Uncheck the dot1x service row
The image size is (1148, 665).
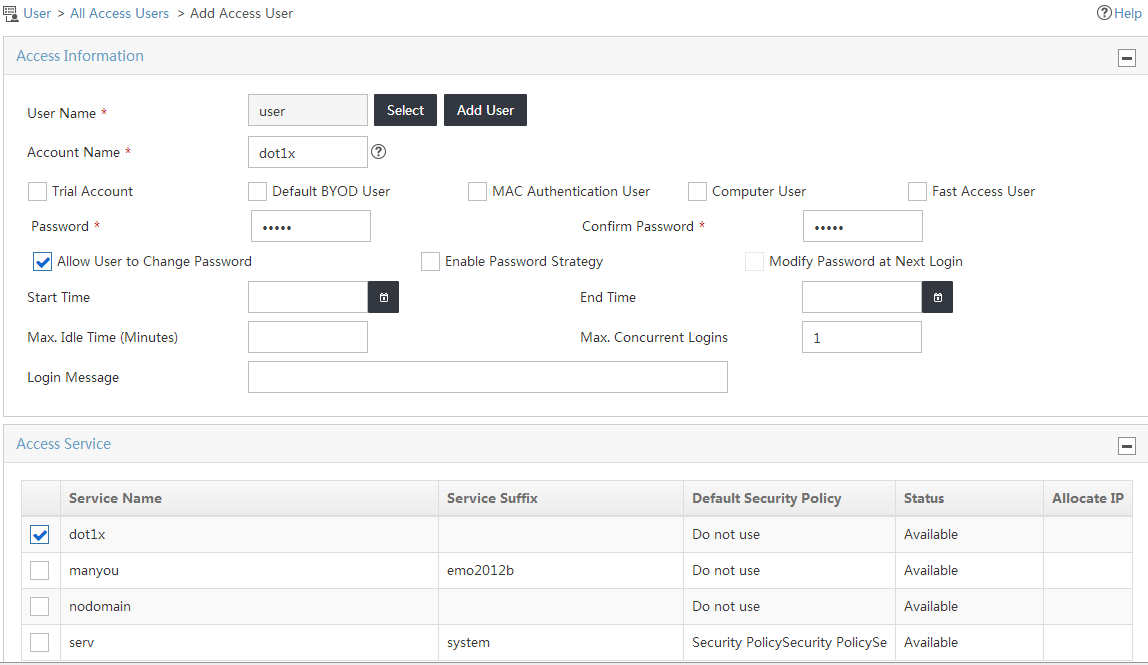point(40,535)
